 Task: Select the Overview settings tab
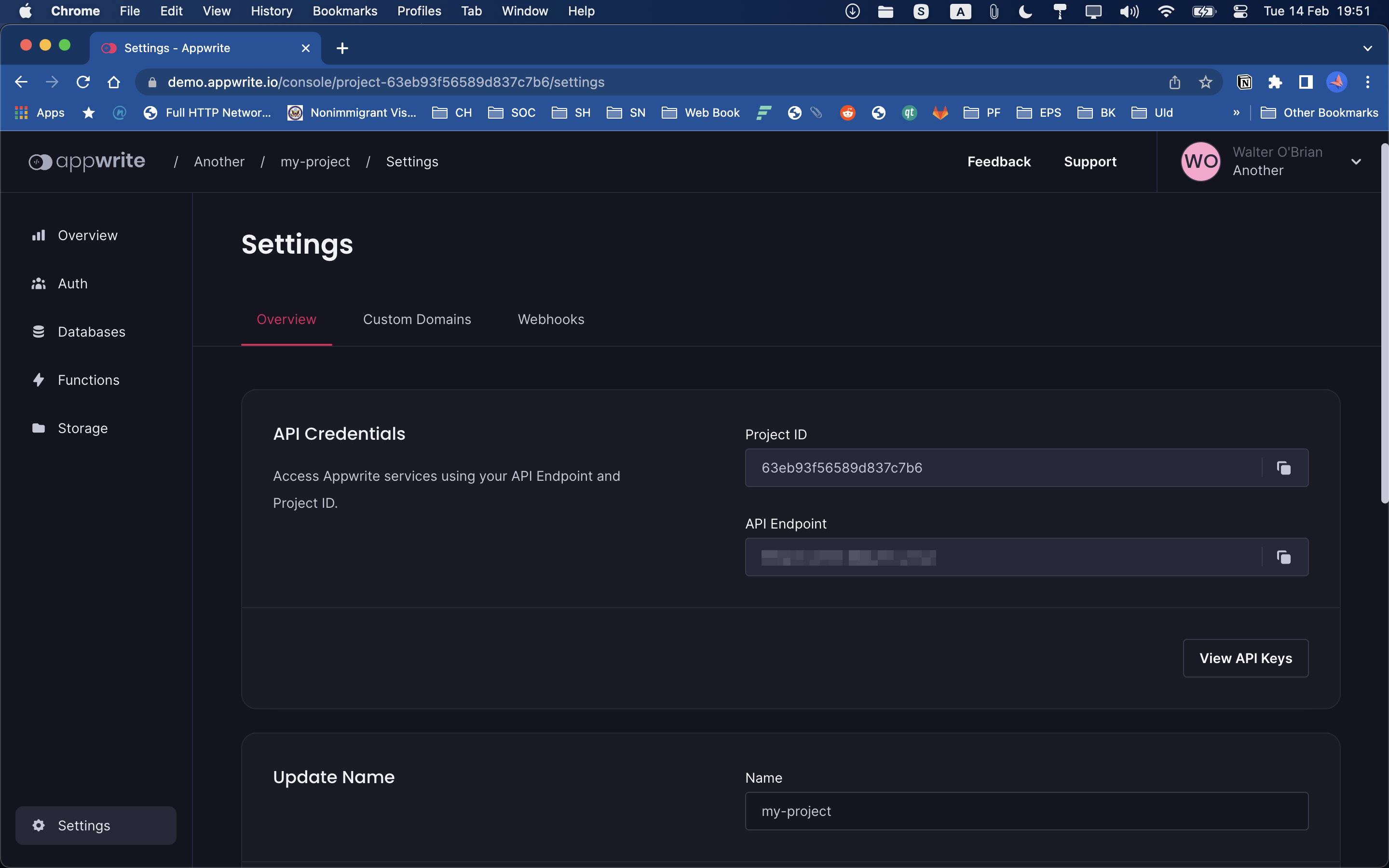(x=286, y=319)
